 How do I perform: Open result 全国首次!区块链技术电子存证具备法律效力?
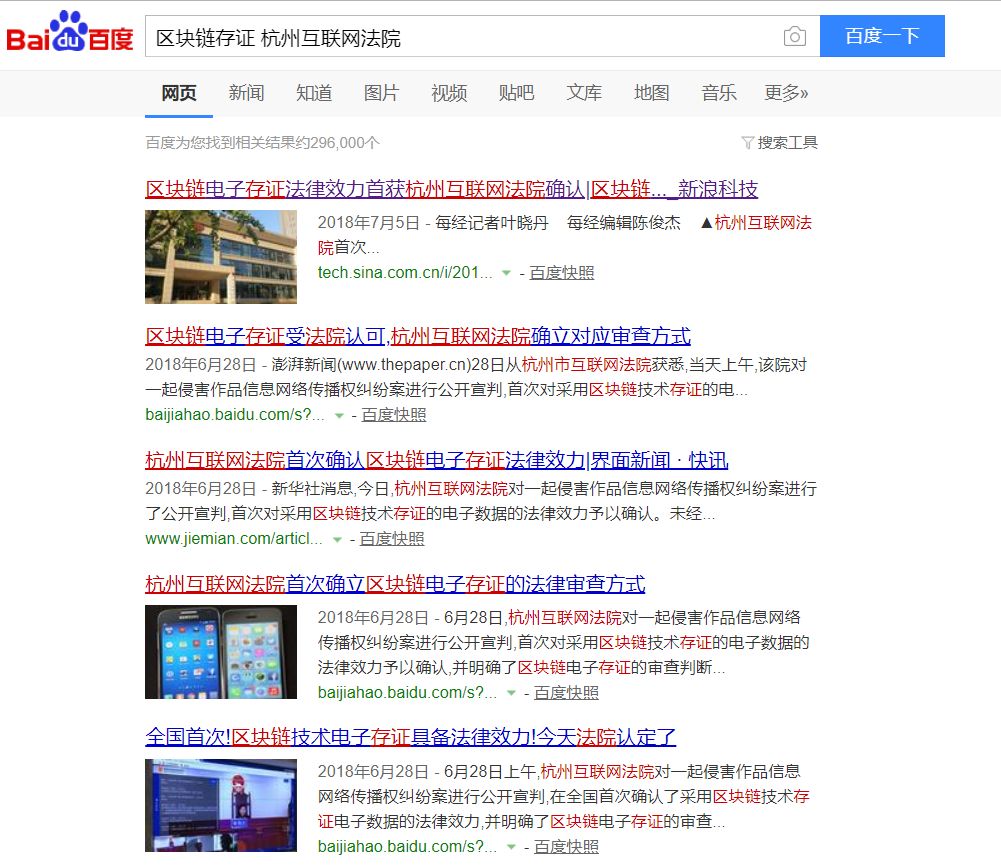pyautogui.click(x=410, y=737)
